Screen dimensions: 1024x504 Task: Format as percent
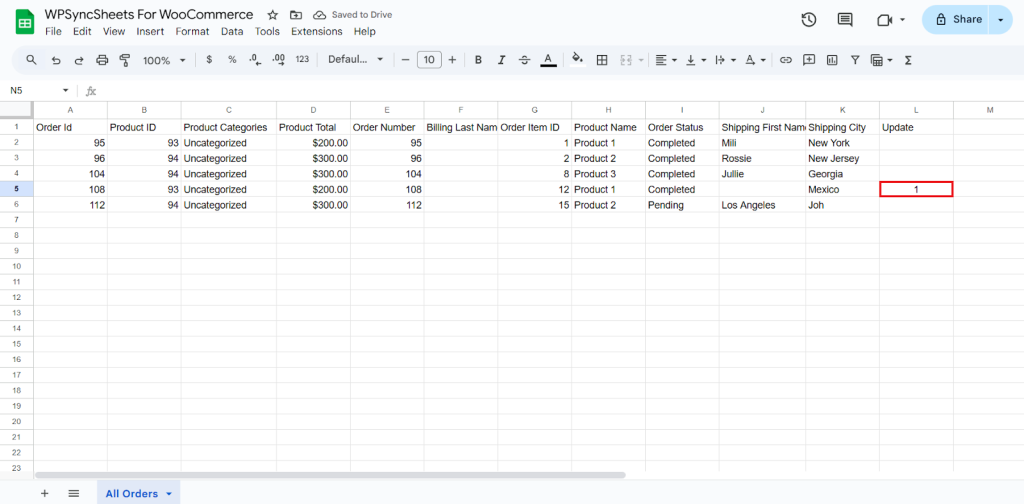coord(232,59)
